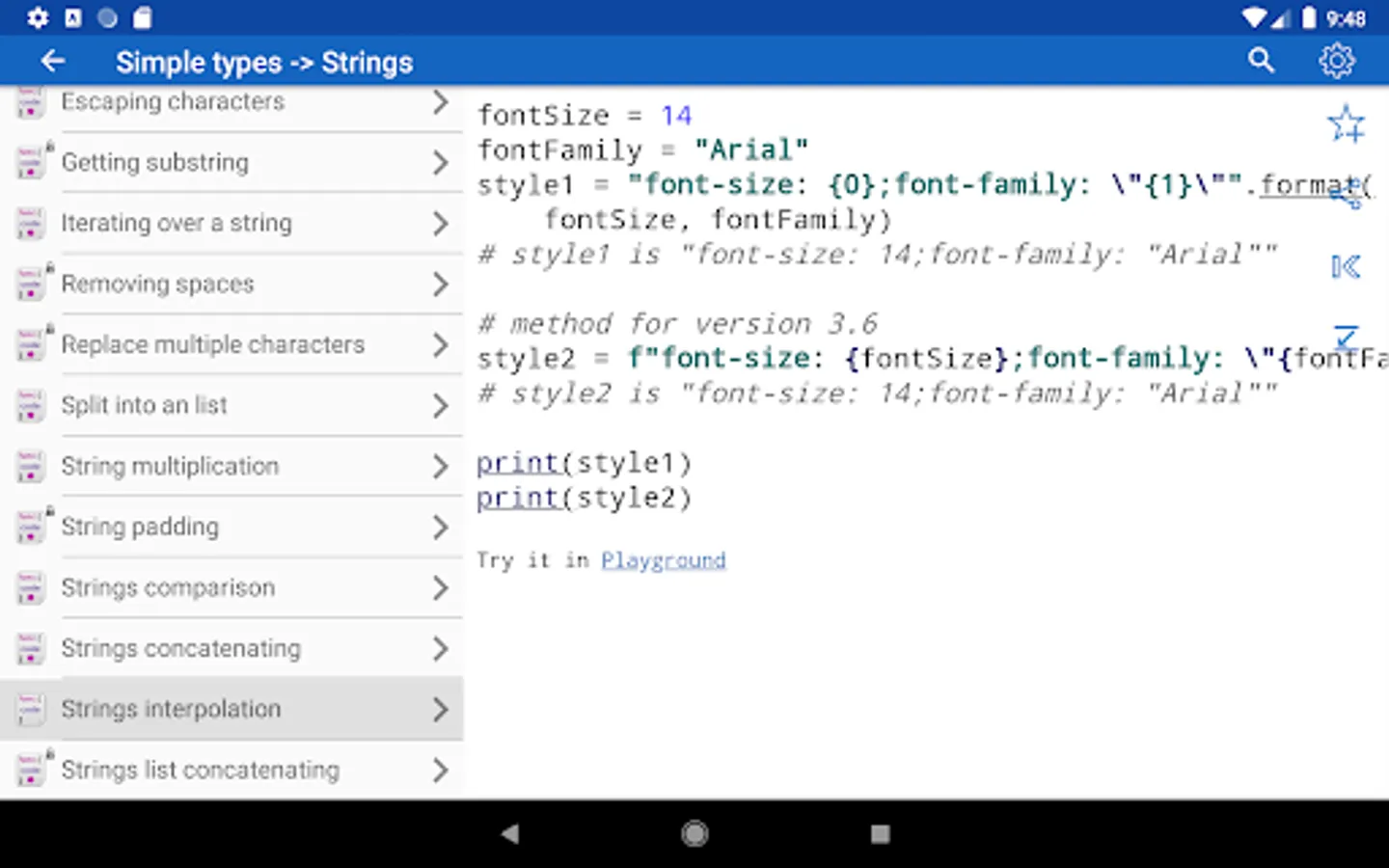Expand String padding chevron
Viewport: 1389px width, 868px height.
pyautogui.click(x=440, y=527)
